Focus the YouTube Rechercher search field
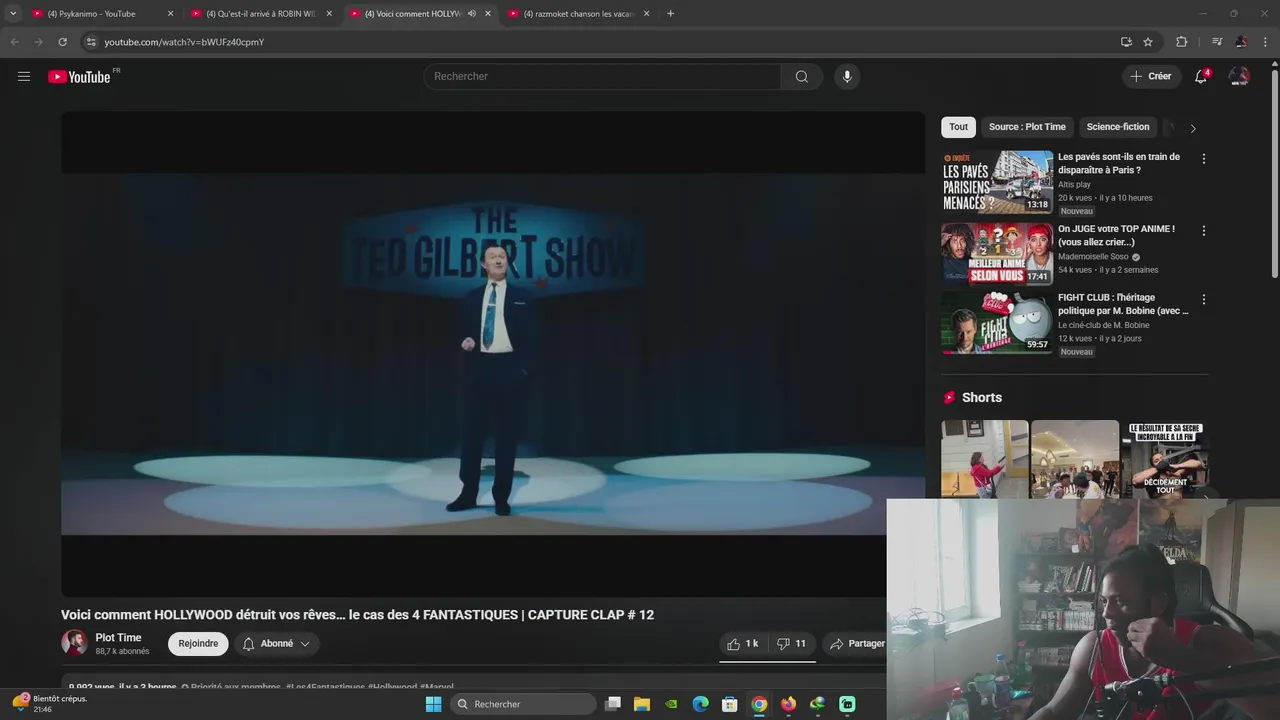Image resolution: width=1280 pixels, height=720 pixels. tap(602, 76)
